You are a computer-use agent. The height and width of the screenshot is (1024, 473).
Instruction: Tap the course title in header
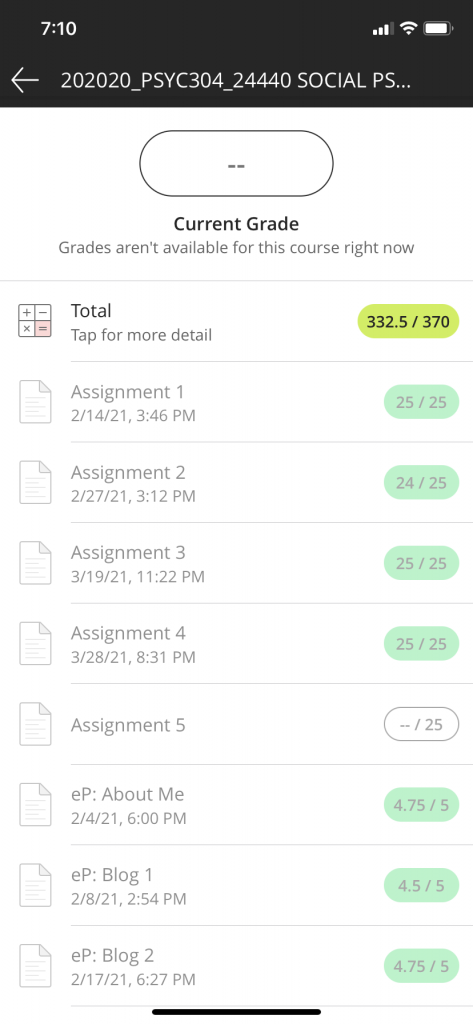[x=236, y=80]
